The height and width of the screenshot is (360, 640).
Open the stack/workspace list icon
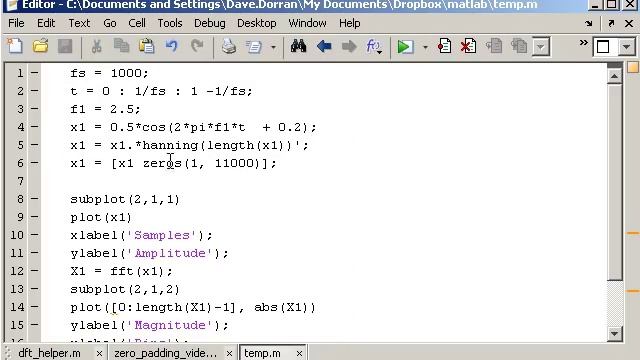254,47
